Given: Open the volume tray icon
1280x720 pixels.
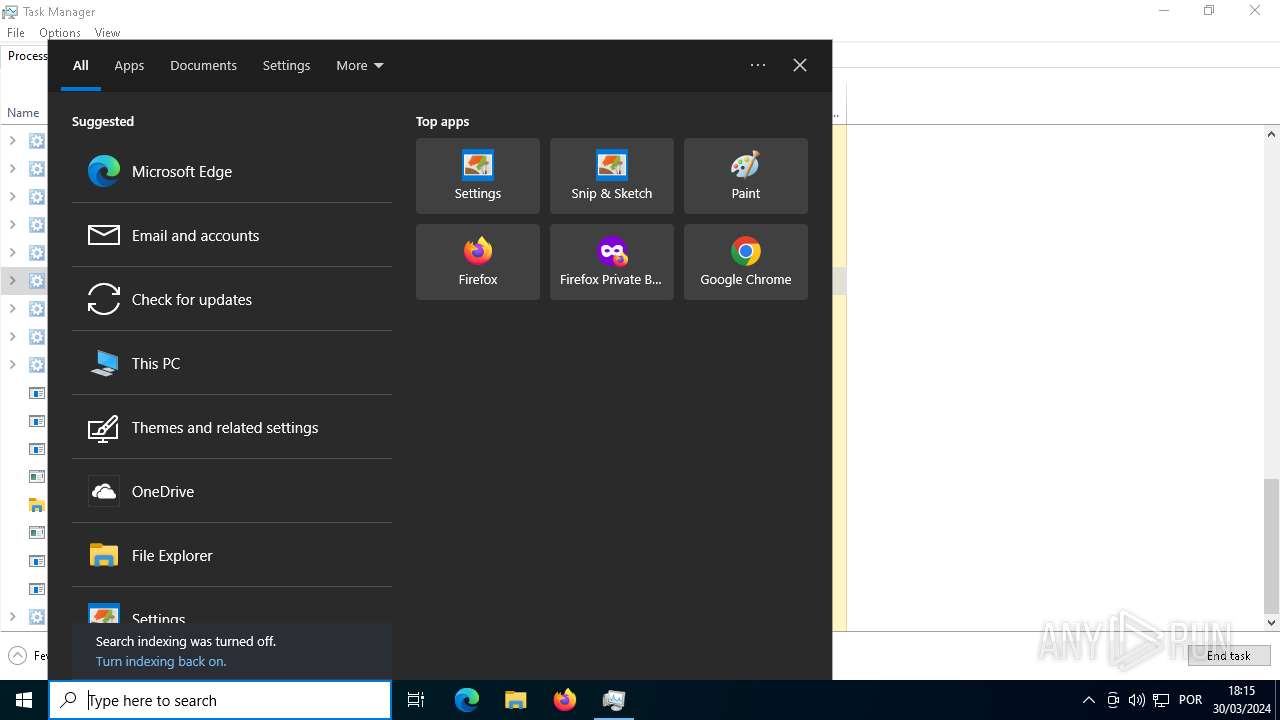Looking at the screenshot, I should coord(1136,700).
